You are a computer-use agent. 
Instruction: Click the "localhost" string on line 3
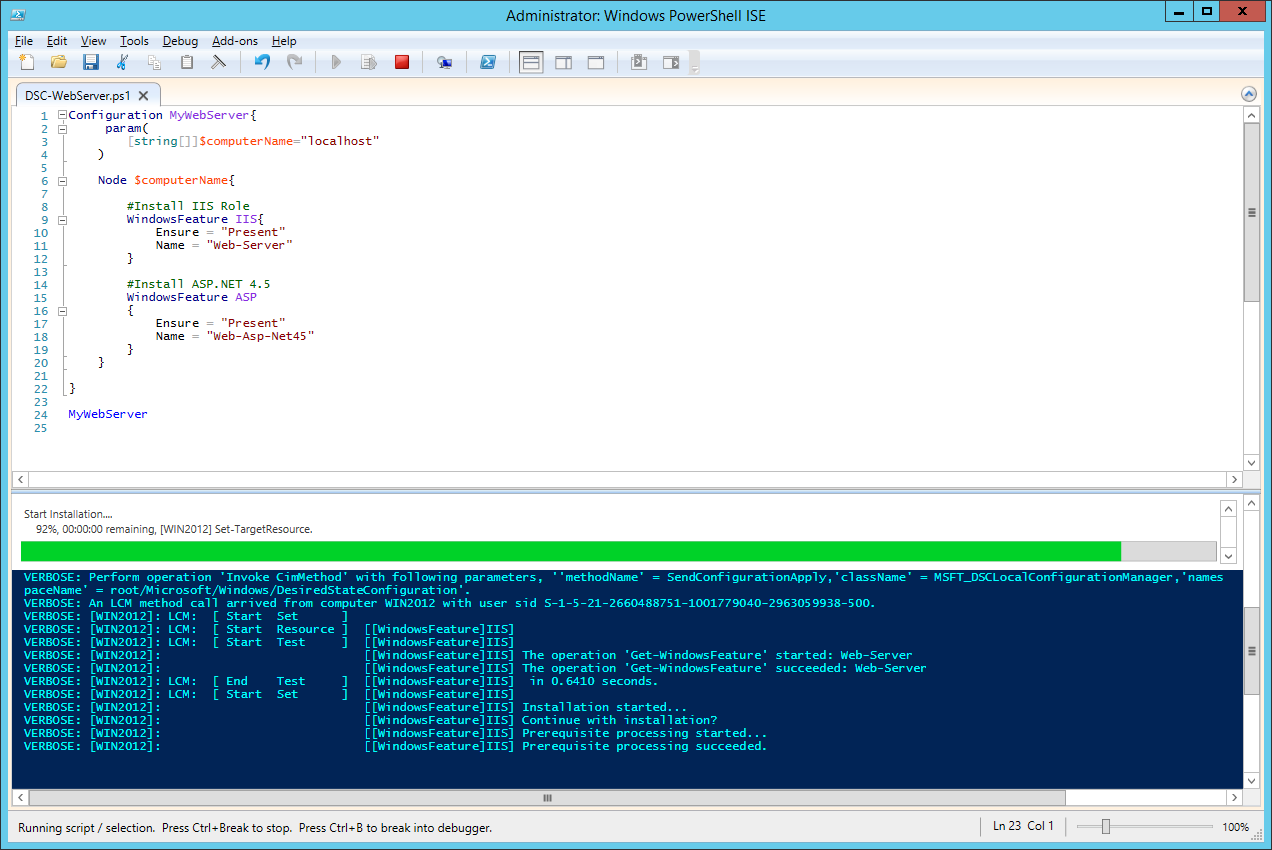tap(340, 141)
